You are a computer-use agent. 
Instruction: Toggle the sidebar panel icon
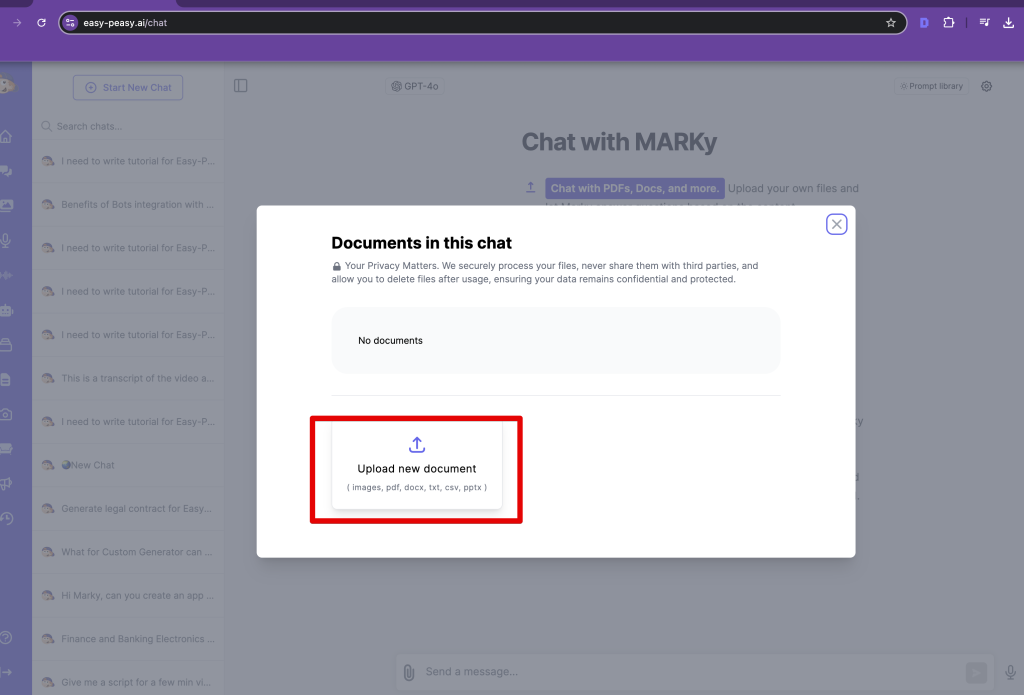(241, 86)
